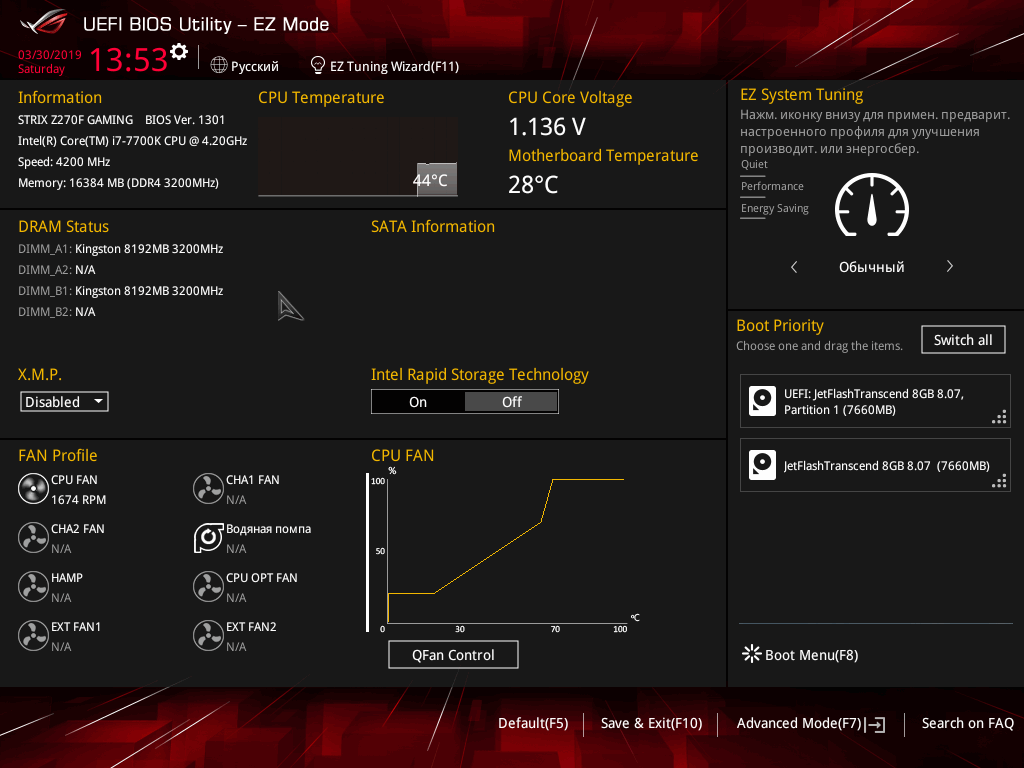Select Default(F5) option

click(x=533, y=723)
